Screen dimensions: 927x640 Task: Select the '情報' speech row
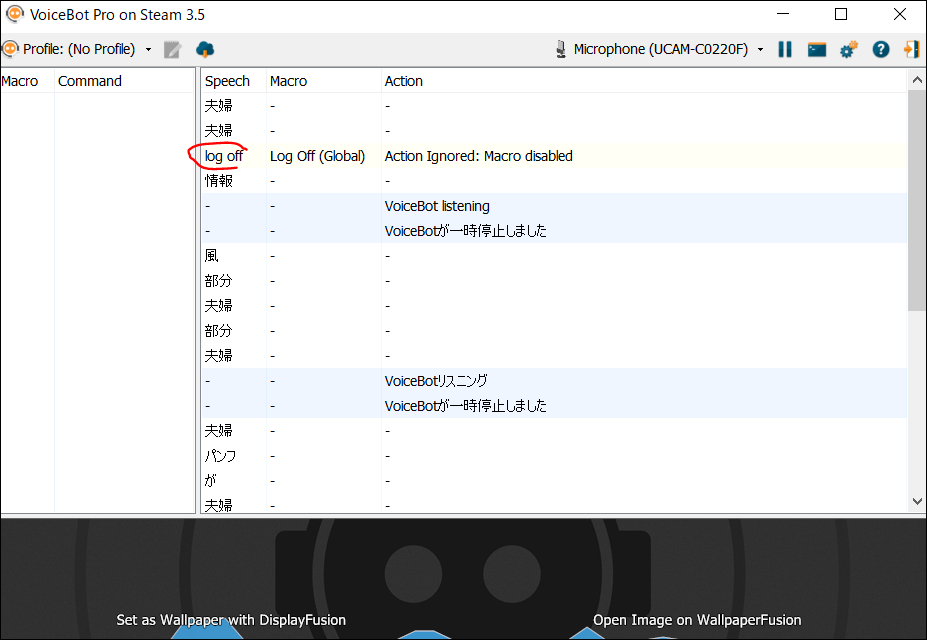point(554,181)
